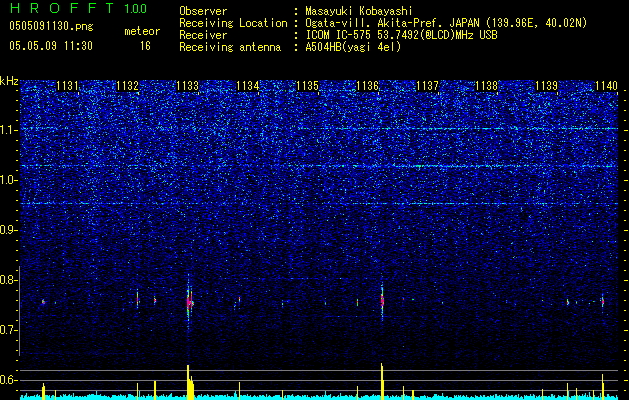This screenshot has height=400, width=629.
Task: Select the Ogata-vill. Akita-Pref. JAPAN location text
Action: click(x=446, y=23)
